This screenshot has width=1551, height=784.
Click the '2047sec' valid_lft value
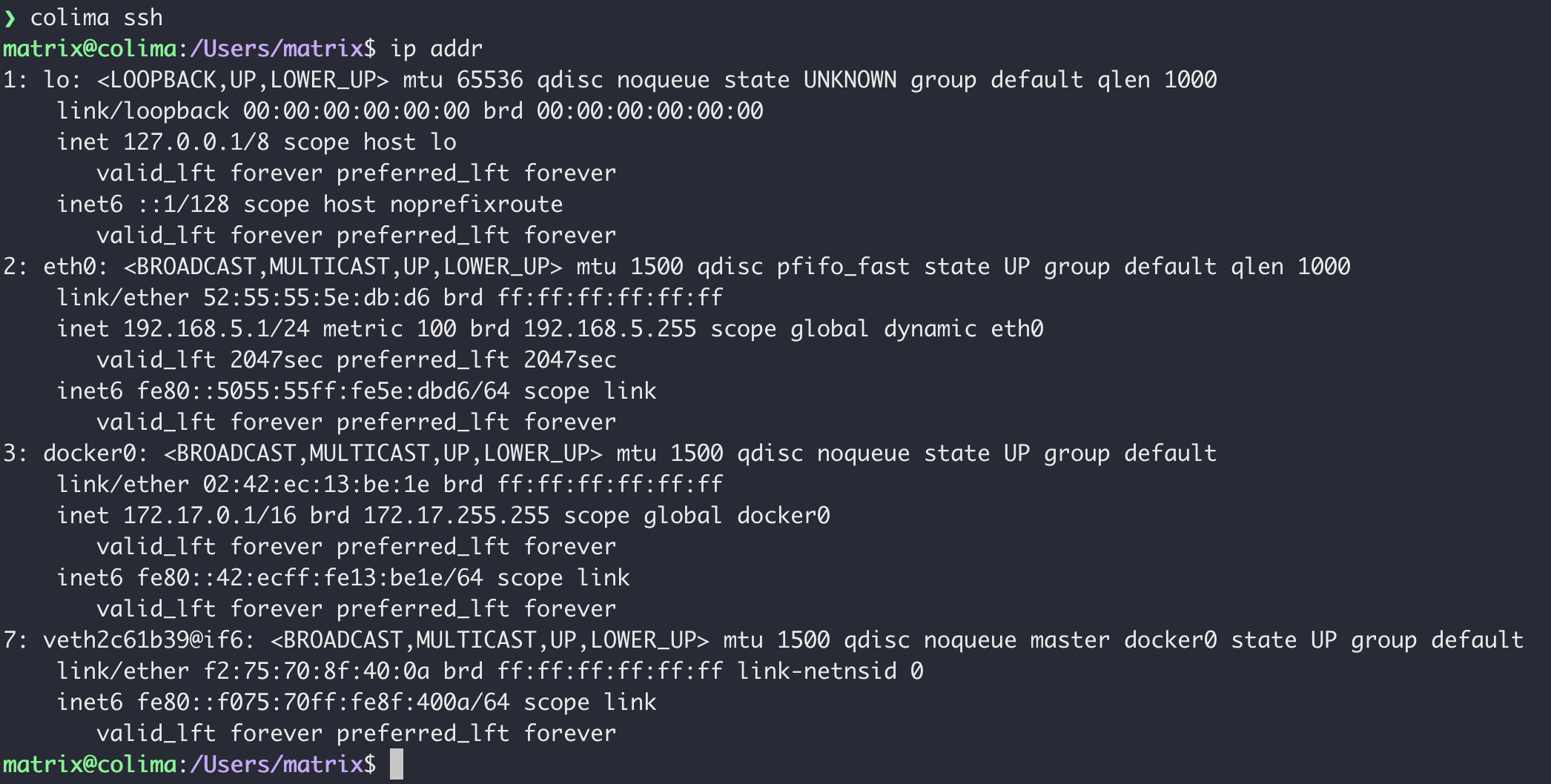point(276,360)
